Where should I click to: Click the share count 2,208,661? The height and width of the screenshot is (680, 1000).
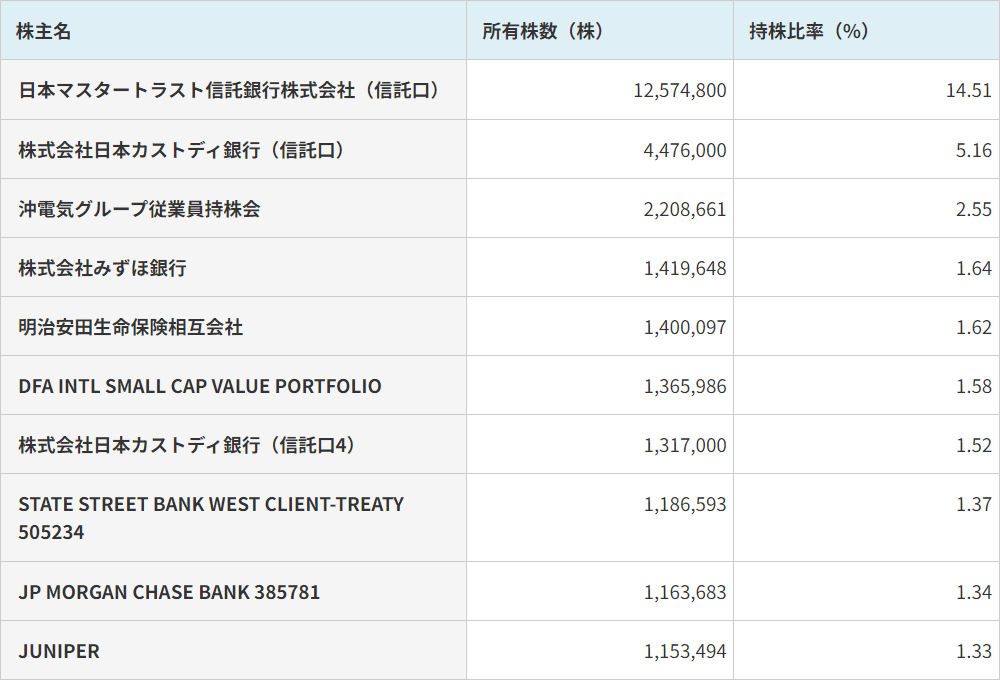click(684, 209)
